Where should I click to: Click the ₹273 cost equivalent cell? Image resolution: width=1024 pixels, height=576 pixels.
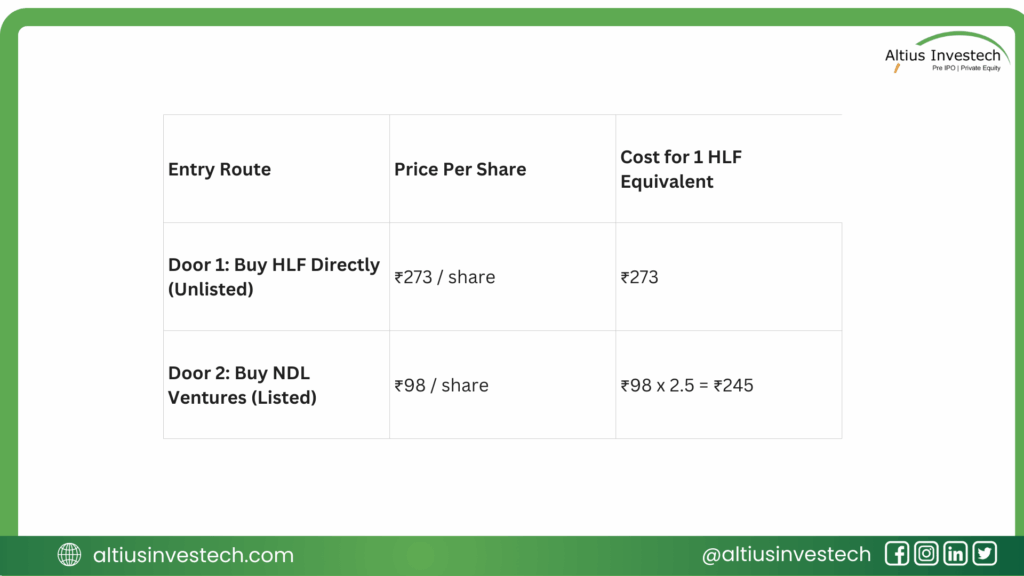point(640,277)
